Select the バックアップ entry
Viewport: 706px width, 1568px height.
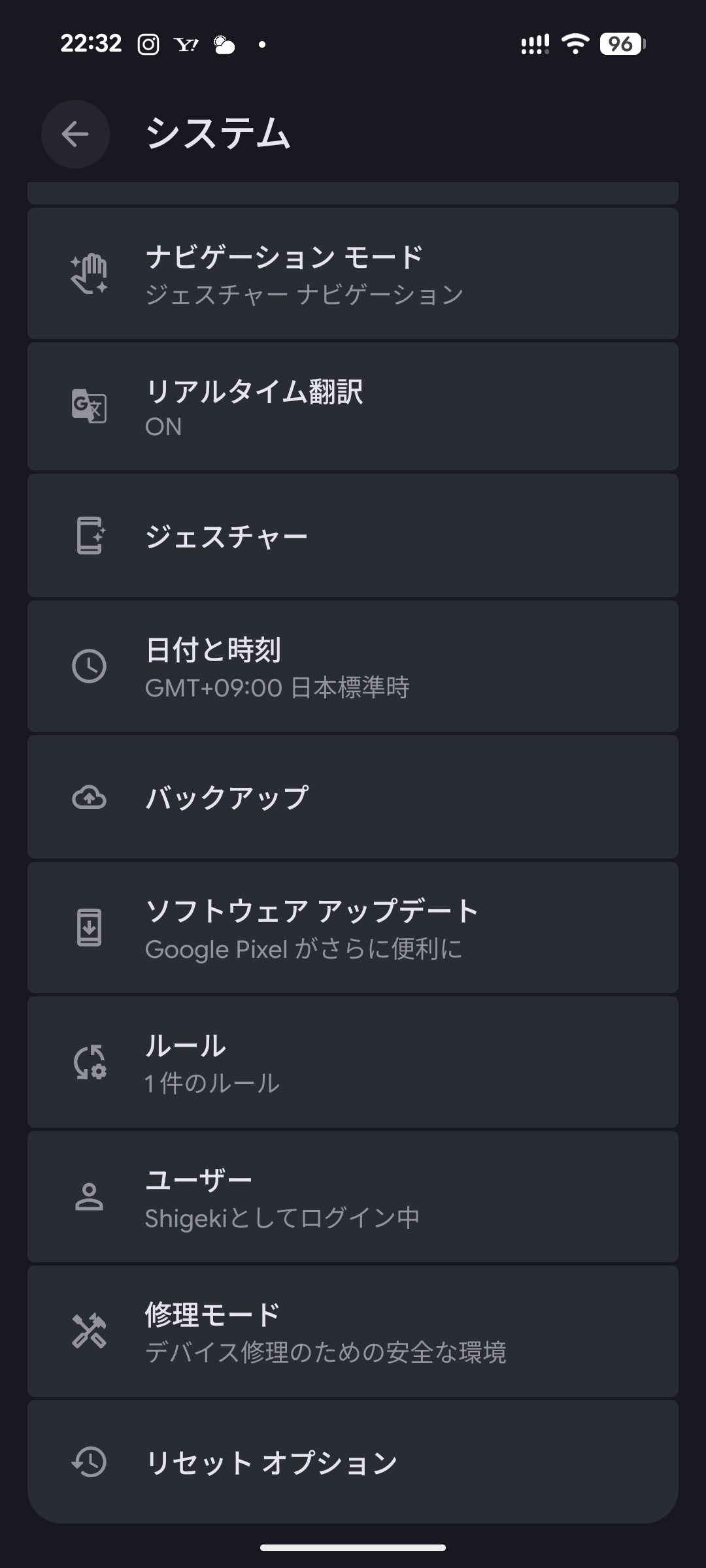(353, 797)
